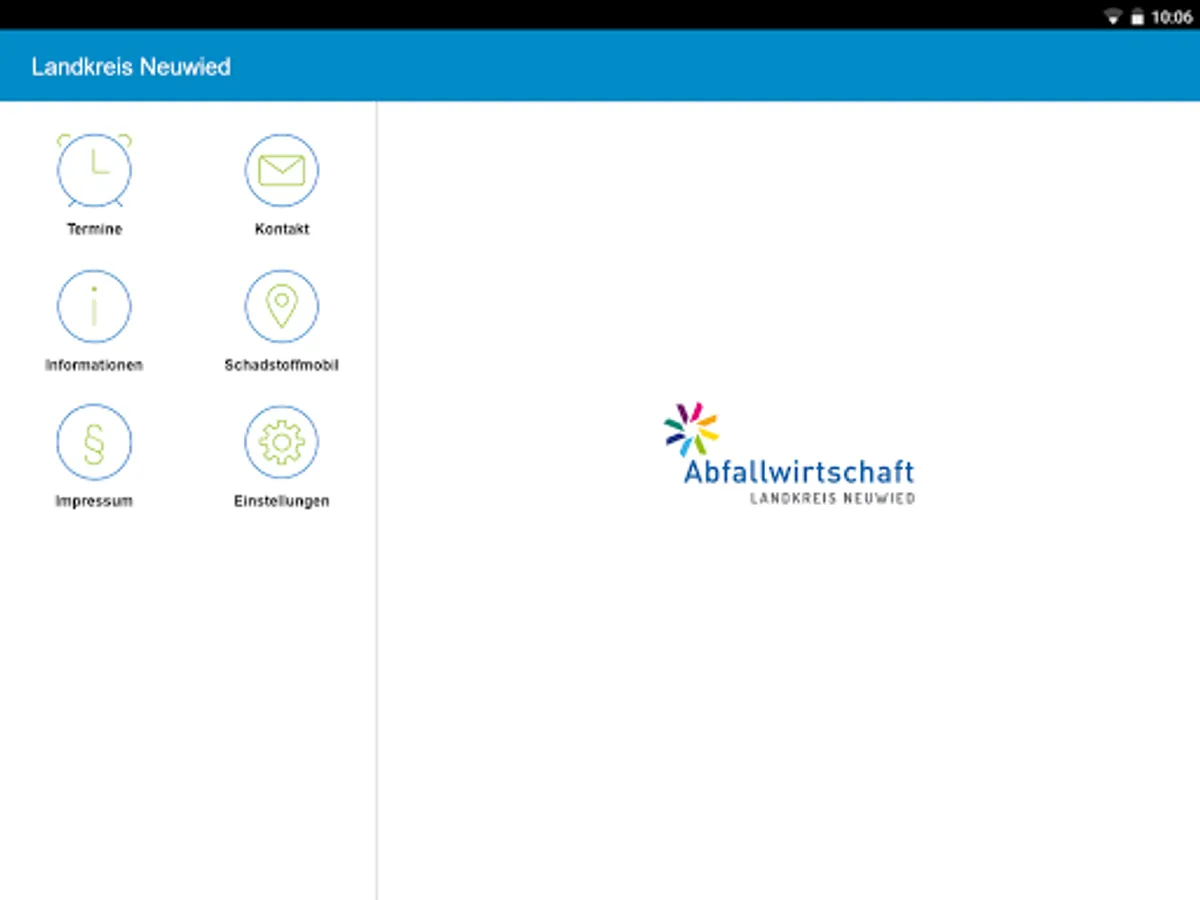Screen dimensions: 1200x900
Task: Open the Schadstoffmobil location pin icon
Action: tap(282, 307)
